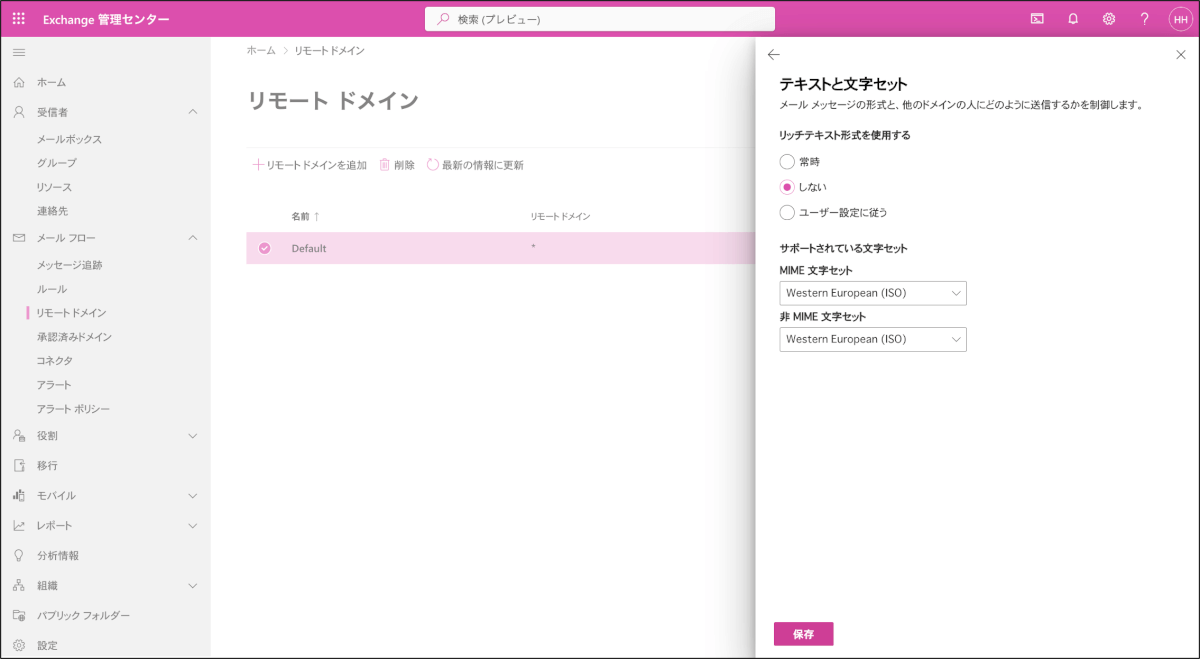Open the 非 MIME 文字セット dropdown

[x=873, y=339]
